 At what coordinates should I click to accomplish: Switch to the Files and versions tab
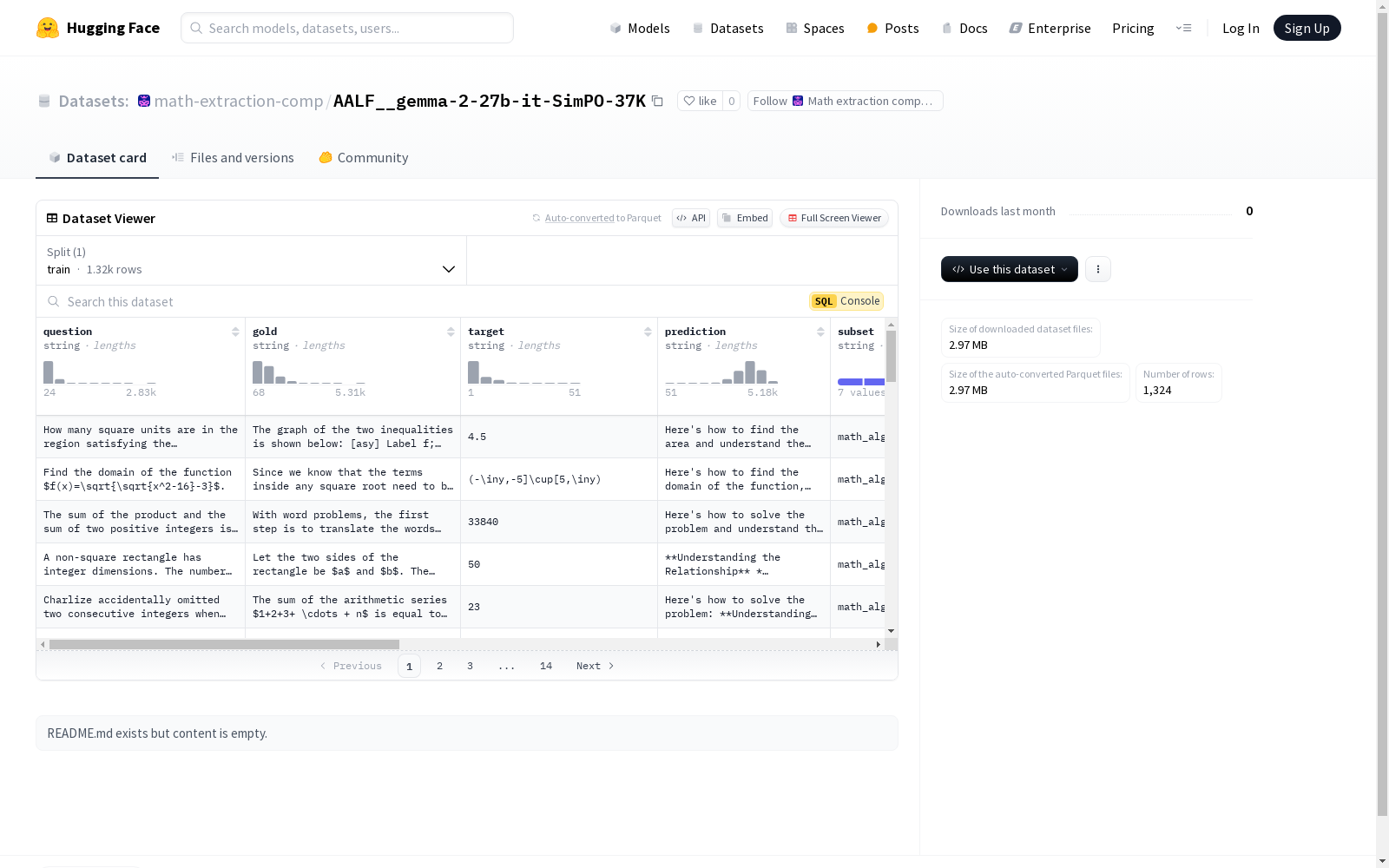pos(233,157)
